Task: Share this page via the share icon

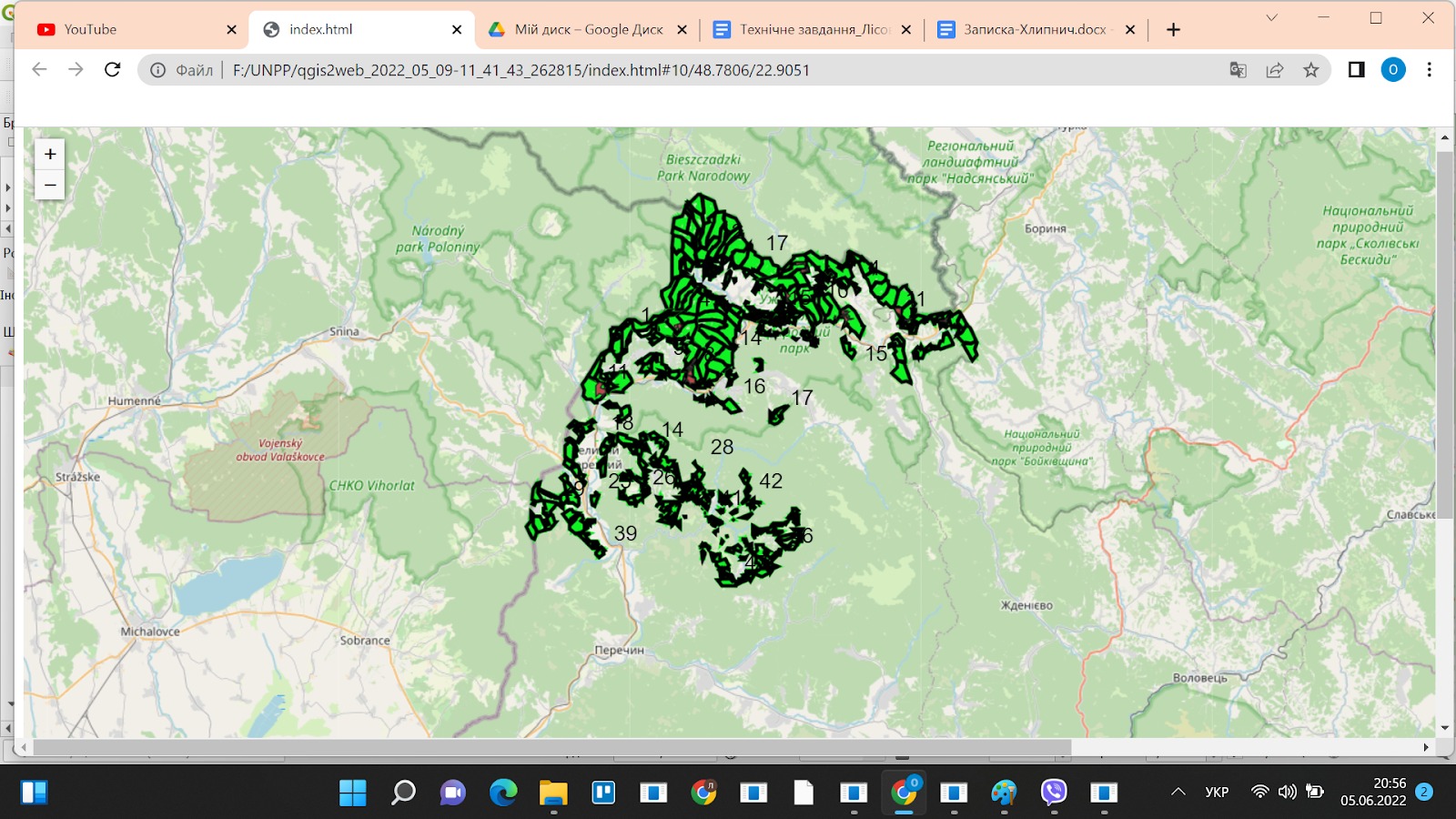Action: click(1274, 70)
